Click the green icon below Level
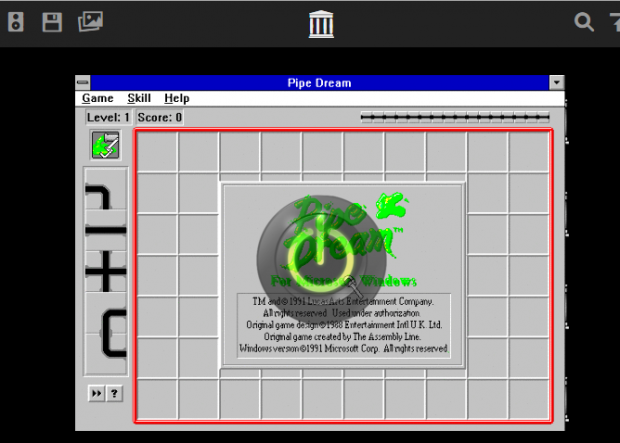 pyautogui.click(x=105, y=145)
